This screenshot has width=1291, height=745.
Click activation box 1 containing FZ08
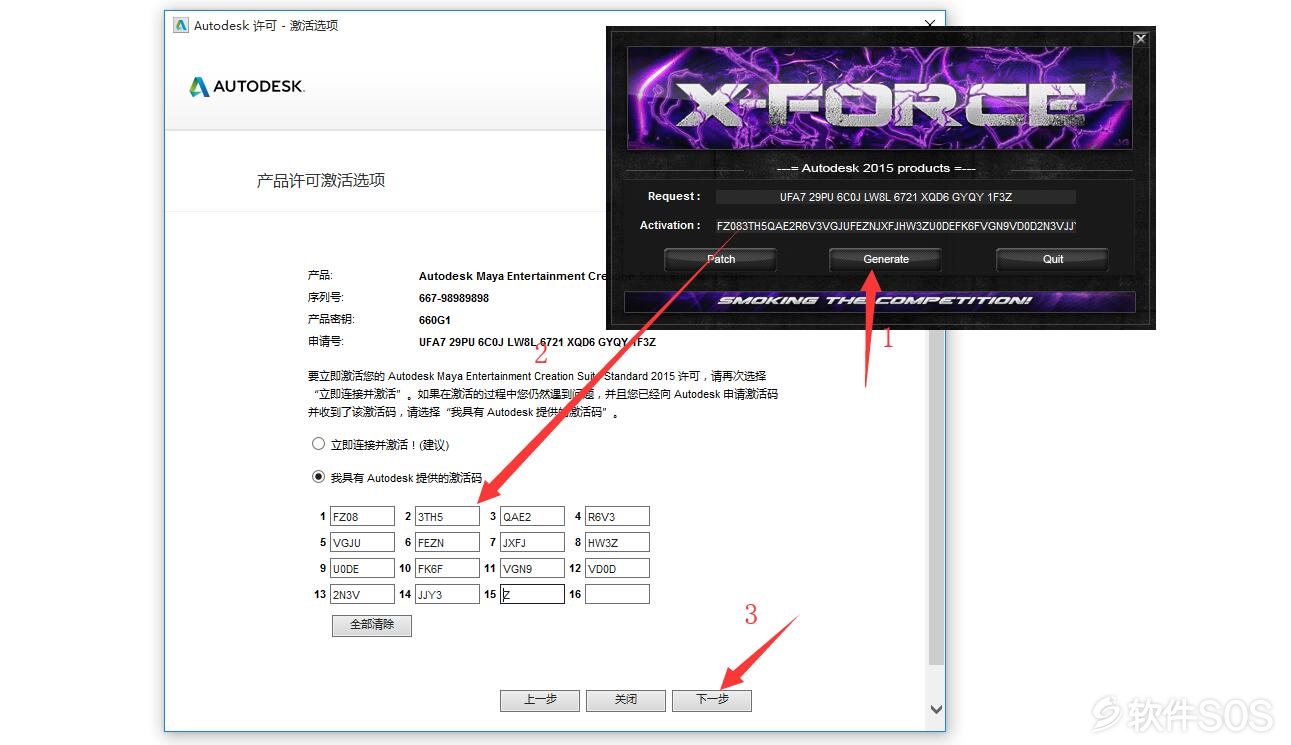click(x=362, y=517)
